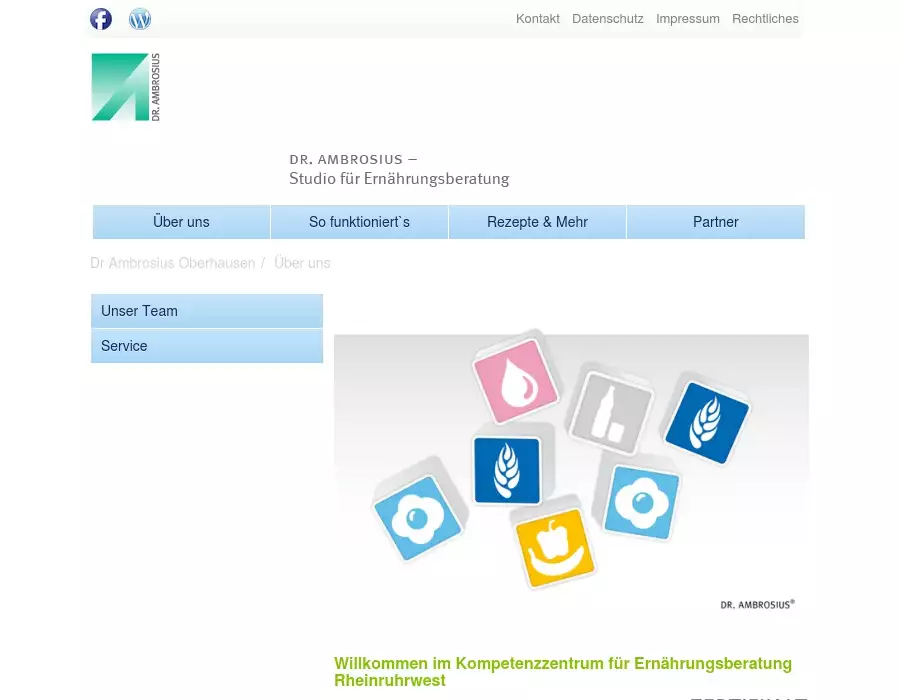Open the Facebook icon link
Screen dimensions: 900x700
click(x=101, y=19)
